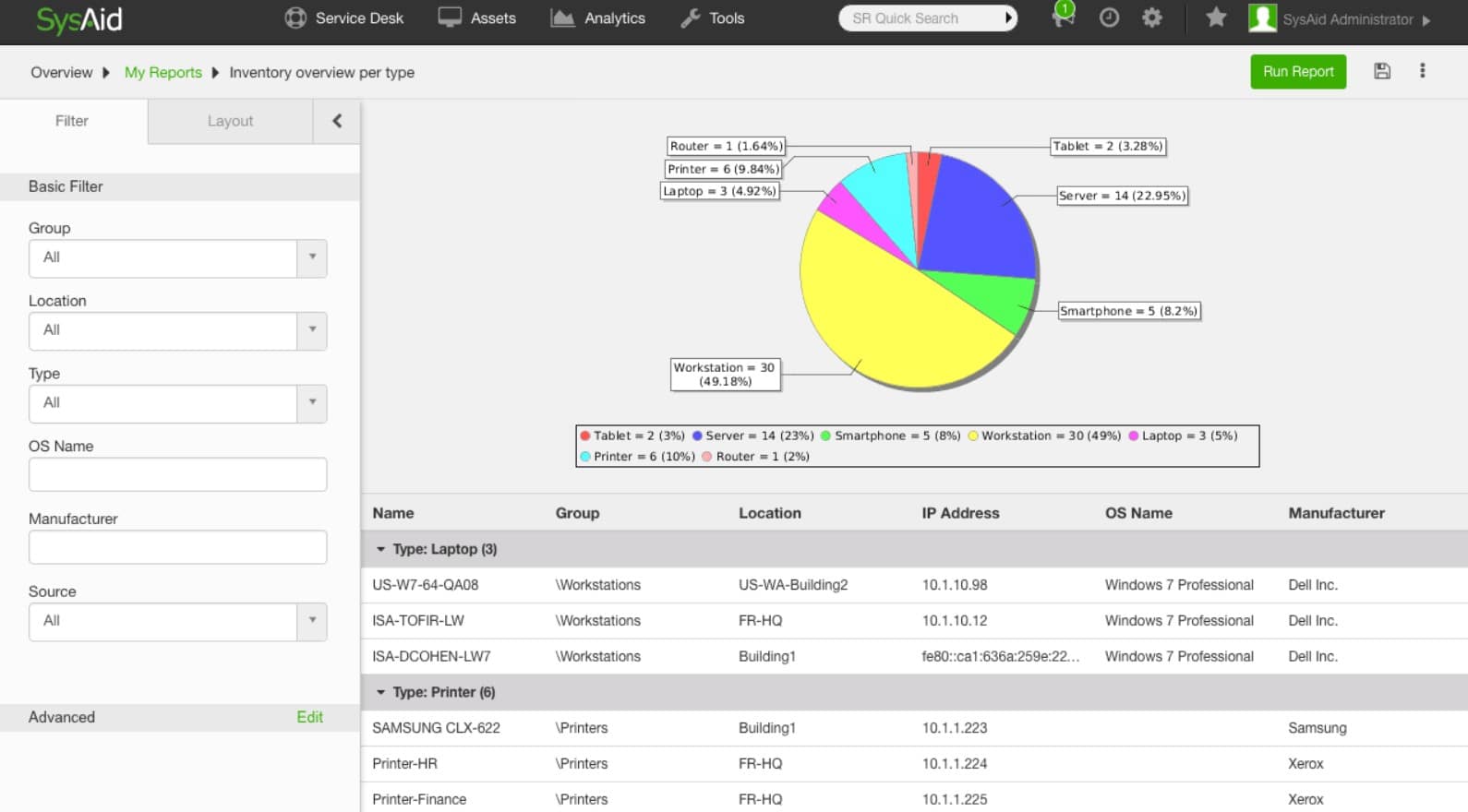Click the Samsung manufacturer cell

click(x=1318, y=728)
